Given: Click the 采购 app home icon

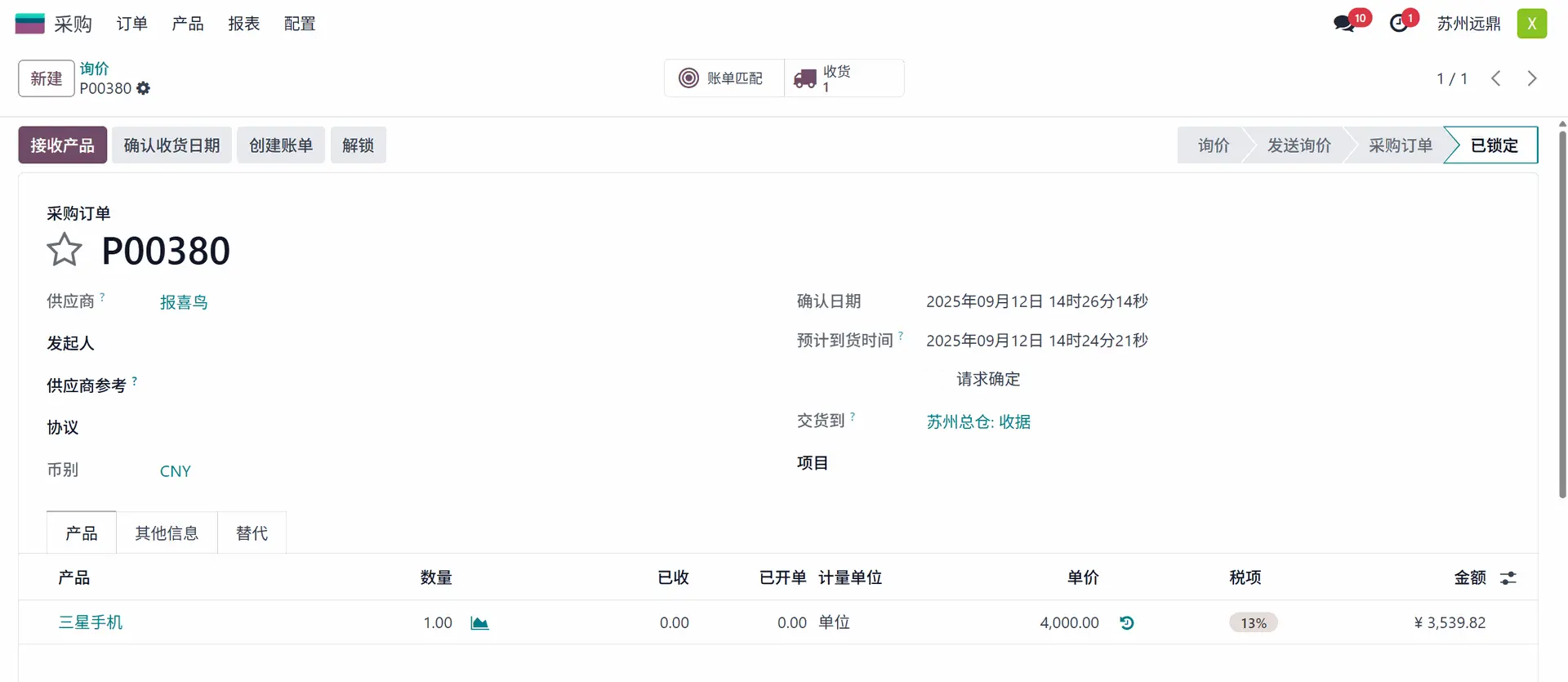Looking at the screenshot, I should [30, 24].
